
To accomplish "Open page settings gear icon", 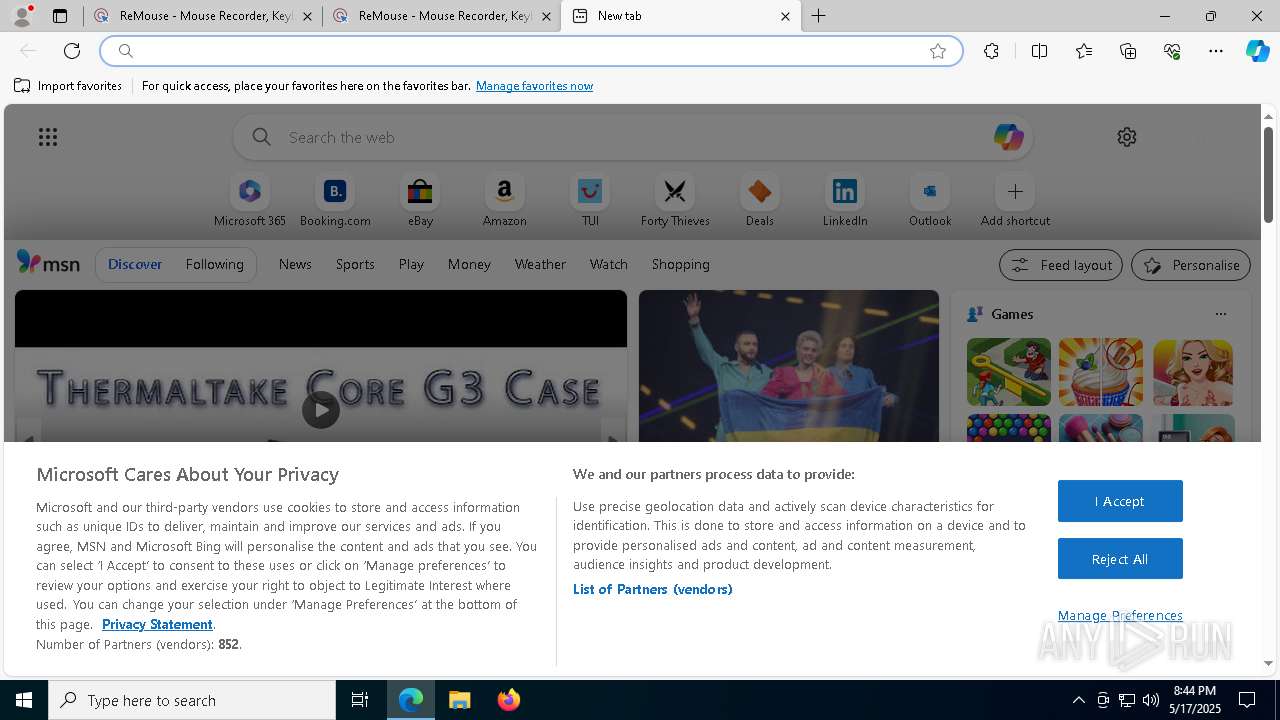I will tap(1127, 137).
